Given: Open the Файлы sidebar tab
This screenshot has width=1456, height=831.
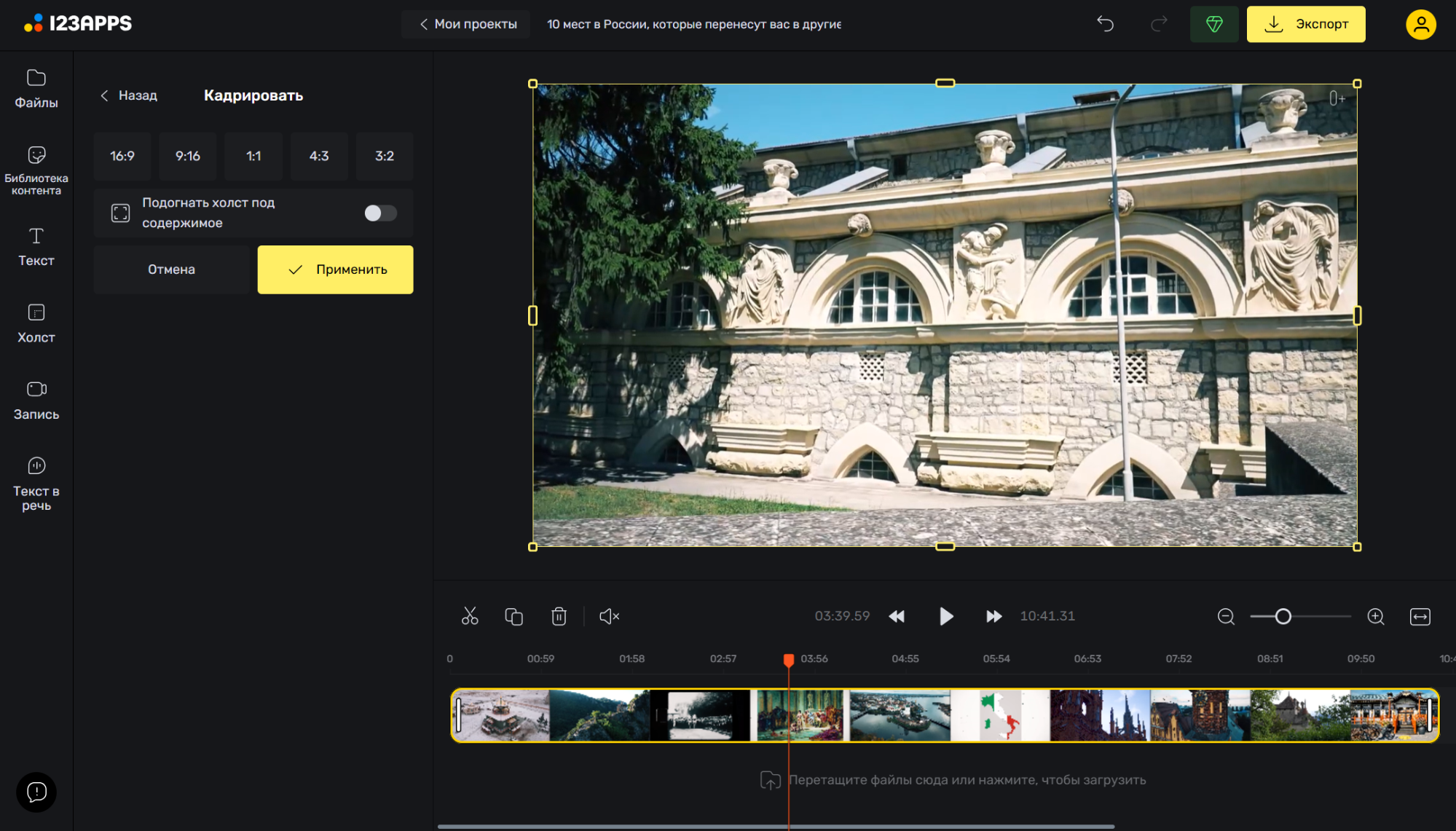Looking at the screenshot, I should 36,88.
